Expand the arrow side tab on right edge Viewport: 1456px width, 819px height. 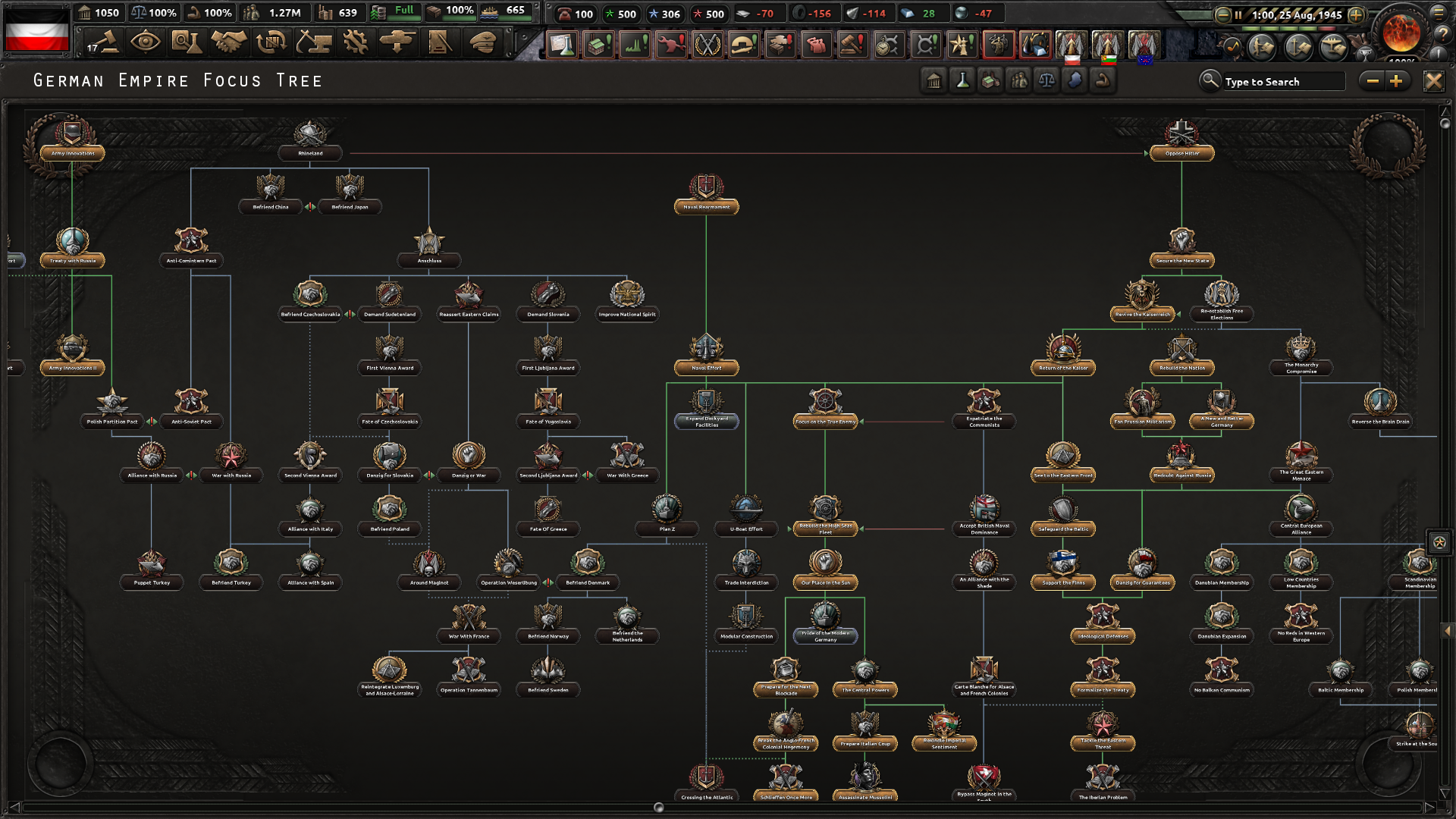1447,631
